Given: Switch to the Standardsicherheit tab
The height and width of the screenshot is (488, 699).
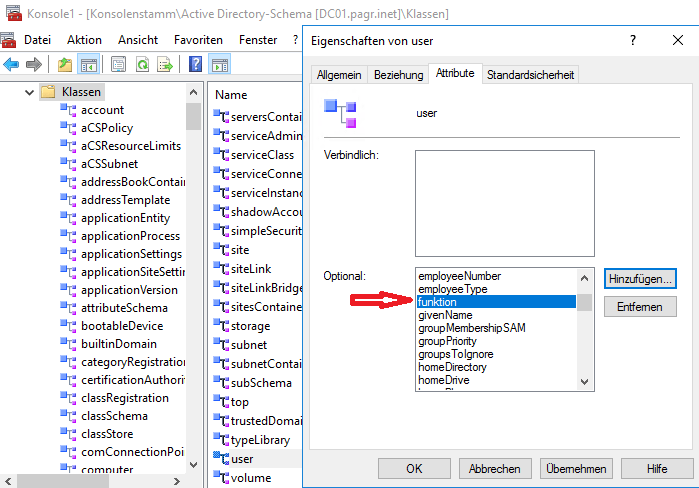Looking at the screenshot, I should tap(530, 75).
